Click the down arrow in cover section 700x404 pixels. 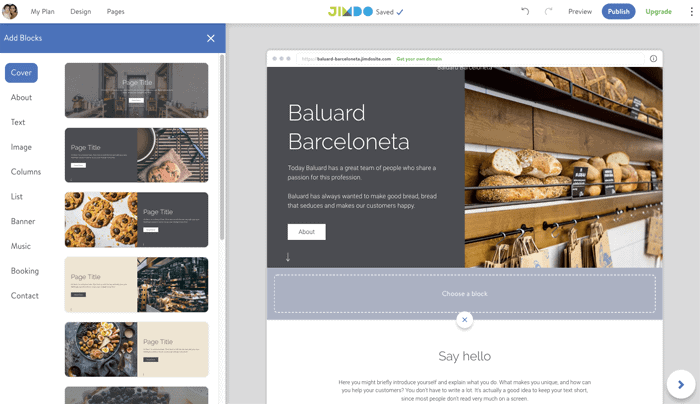coord(288,257)
